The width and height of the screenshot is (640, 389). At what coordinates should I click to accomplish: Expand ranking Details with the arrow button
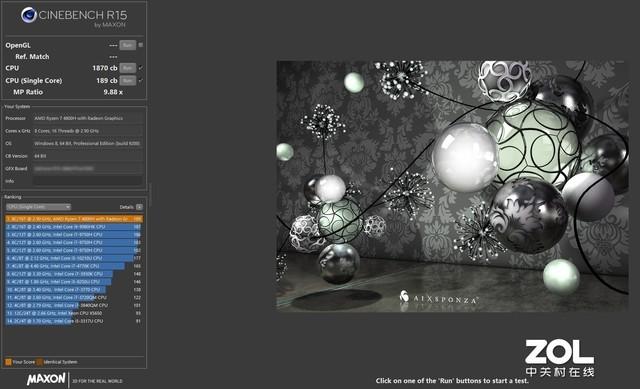click(x=139, y=207)
